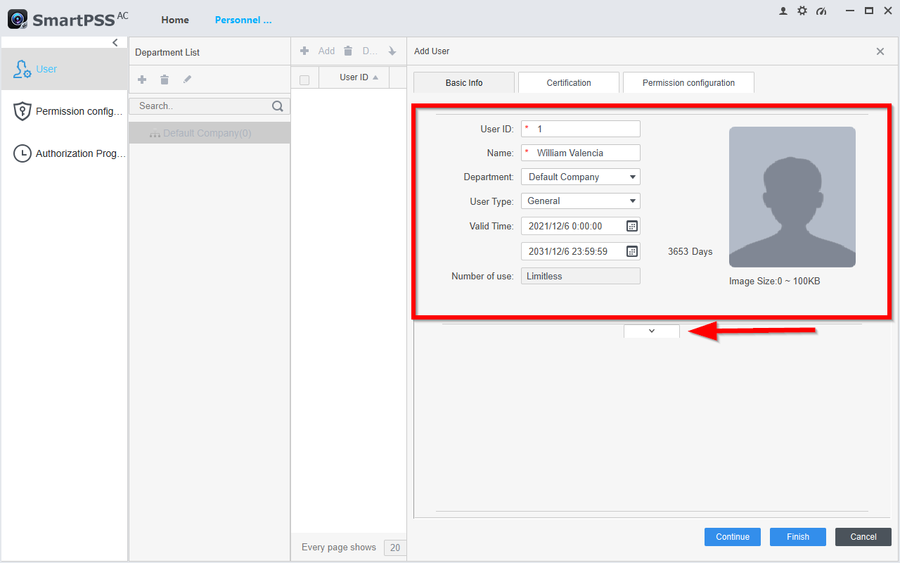Open the Permission configuration tab
This screenshot has width=900, height=563.
(688, 83)
